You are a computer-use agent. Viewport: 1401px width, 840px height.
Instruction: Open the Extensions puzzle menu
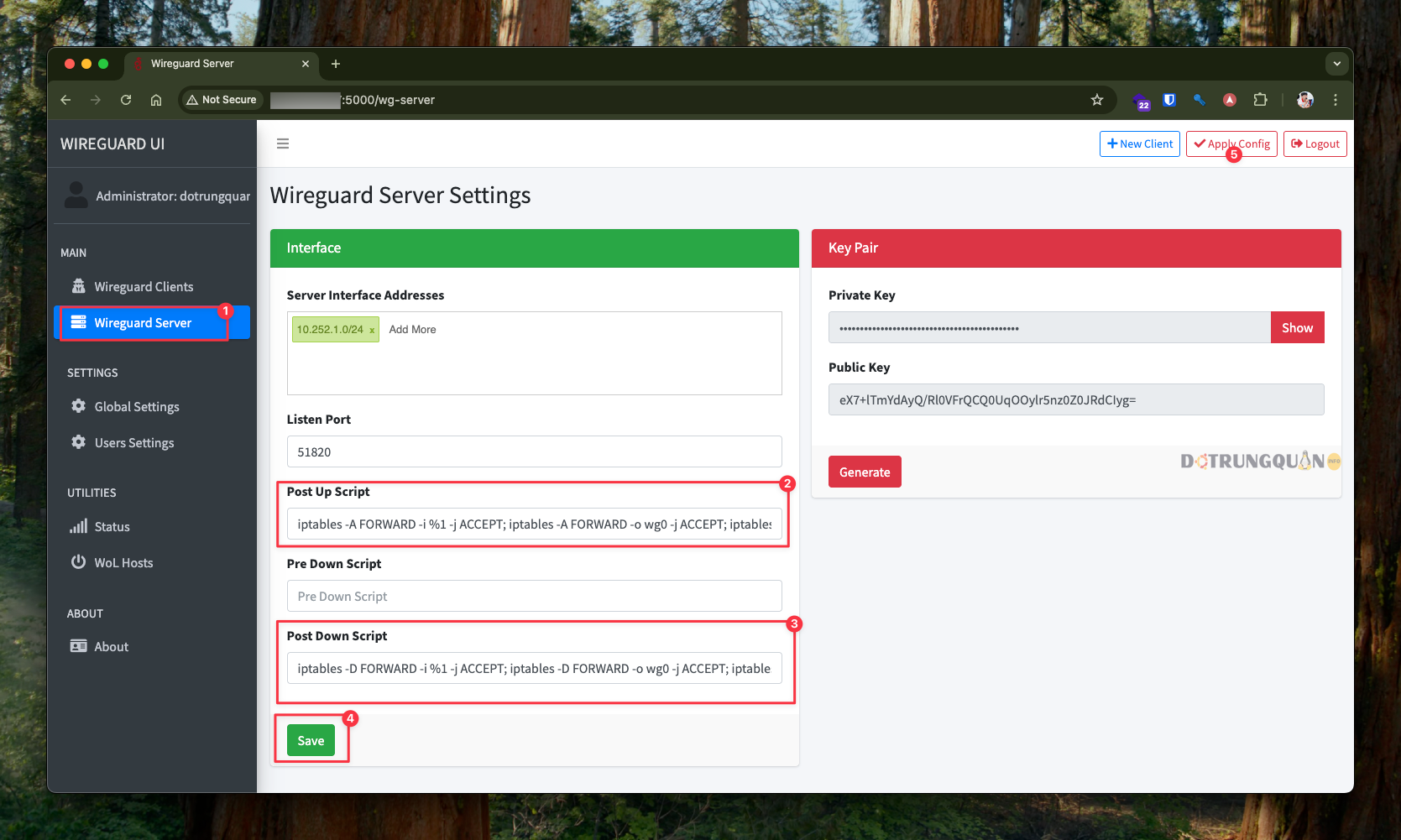tap(1260, 100)
